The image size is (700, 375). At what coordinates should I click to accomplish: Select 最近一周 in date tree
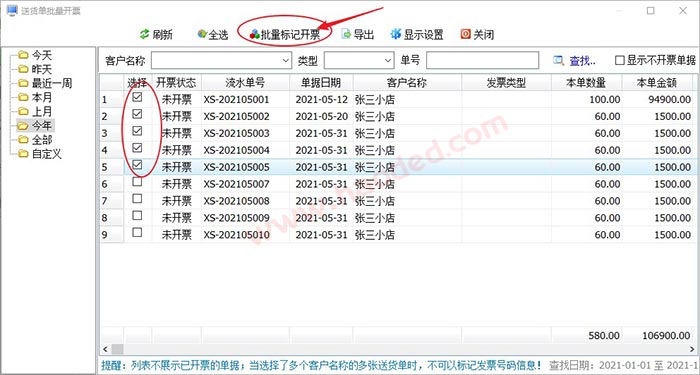click(x=52, y=83)
